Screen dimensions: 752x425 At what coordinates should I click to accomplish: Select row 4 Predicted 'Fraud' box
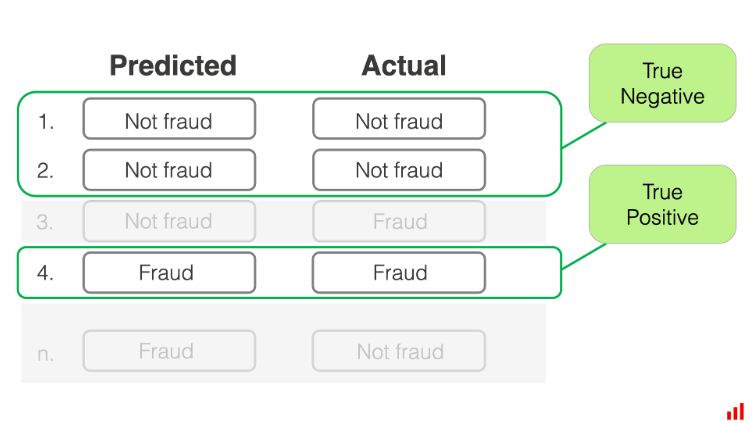click(x=169, y=272)
